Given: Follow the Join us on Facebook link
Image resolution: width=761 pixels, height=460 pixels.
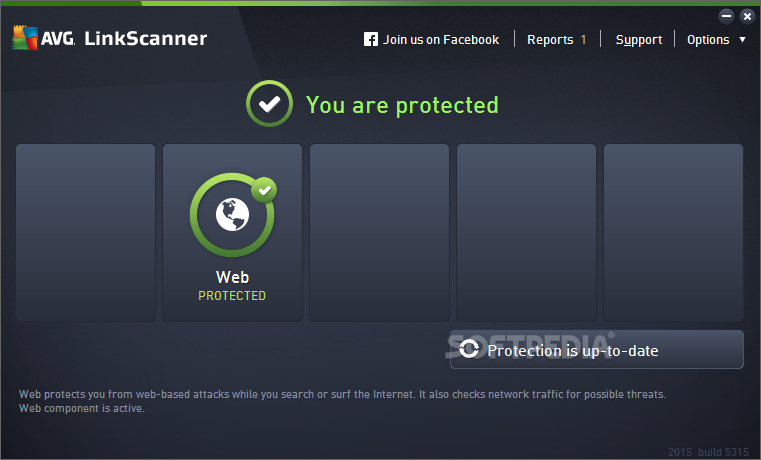Looking at the screenshot, I should tap(441, 39).
